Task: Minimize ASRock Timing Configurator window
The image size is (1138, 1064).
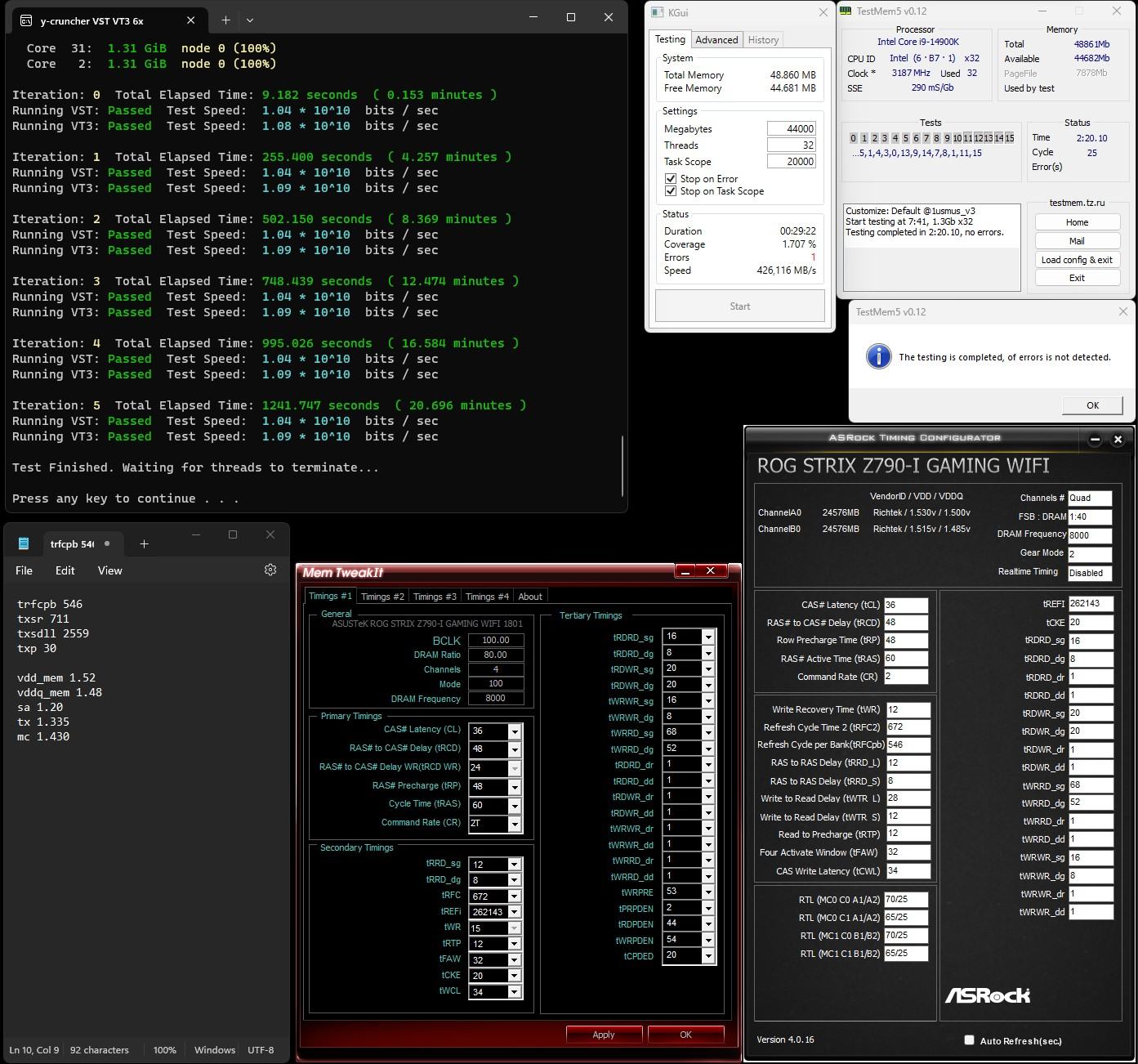Action: click(1095, 439)
